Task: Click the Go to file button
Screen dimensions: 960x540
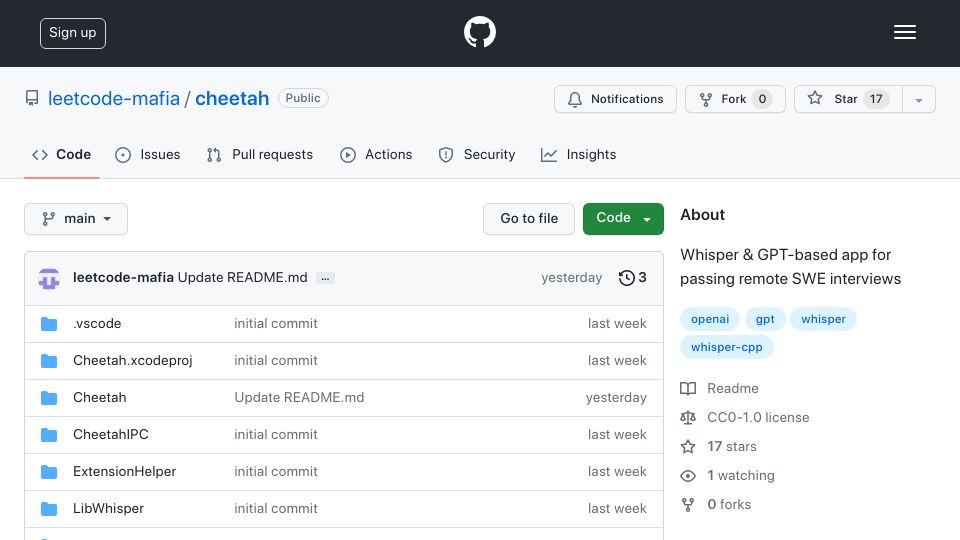Action: (x=529, y=219)
